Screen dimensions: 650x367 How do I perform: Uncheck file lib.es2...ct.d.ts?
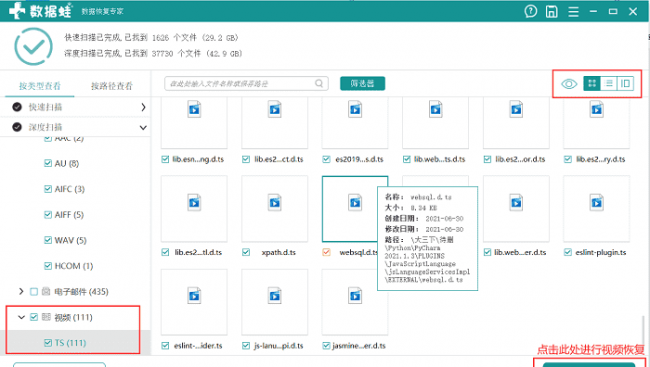pyautogui.click(x=246, y=159)
